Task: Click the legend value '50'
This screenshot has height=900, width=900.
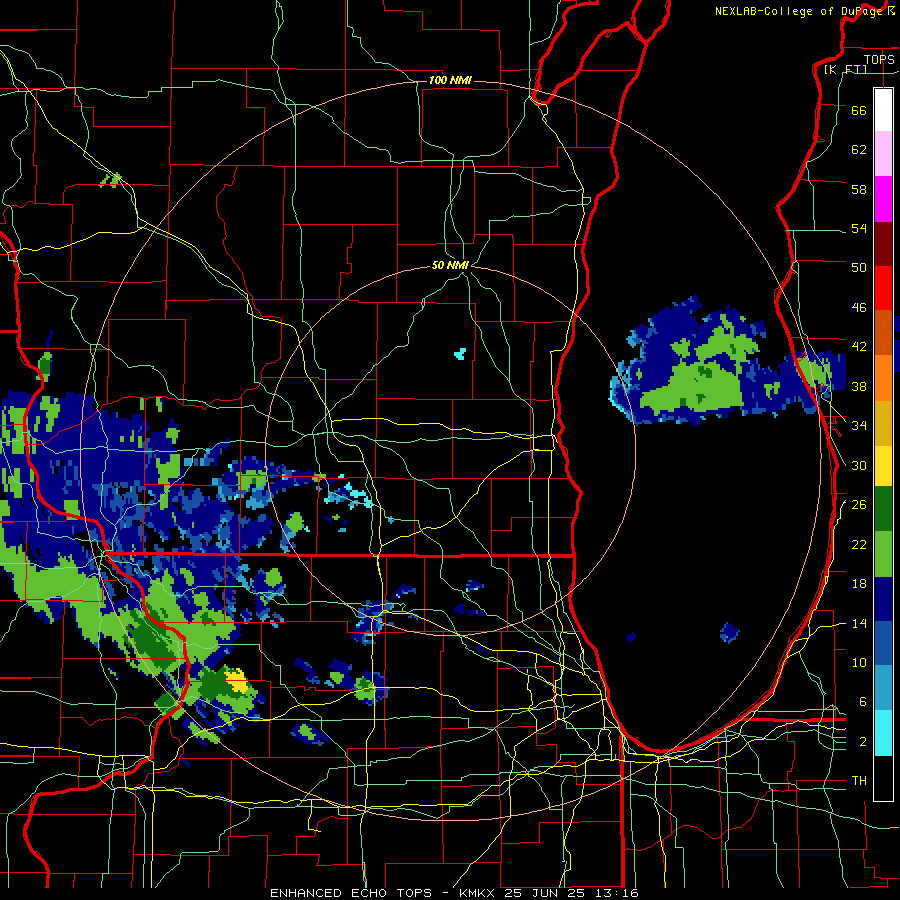Action: [x=859, y=267]
